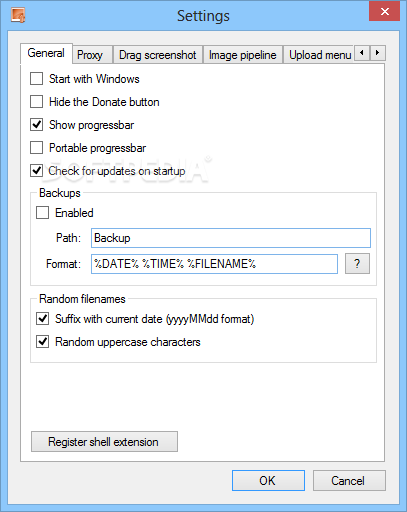Untick Suffix with current date
The width and height of the screenshot is (407, 512).
click(x=42, y=319)
